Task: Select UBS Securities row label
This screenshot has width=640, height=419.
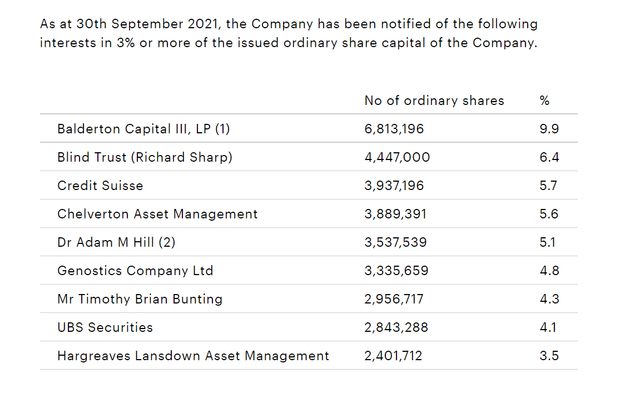Action: coord(105,327)
